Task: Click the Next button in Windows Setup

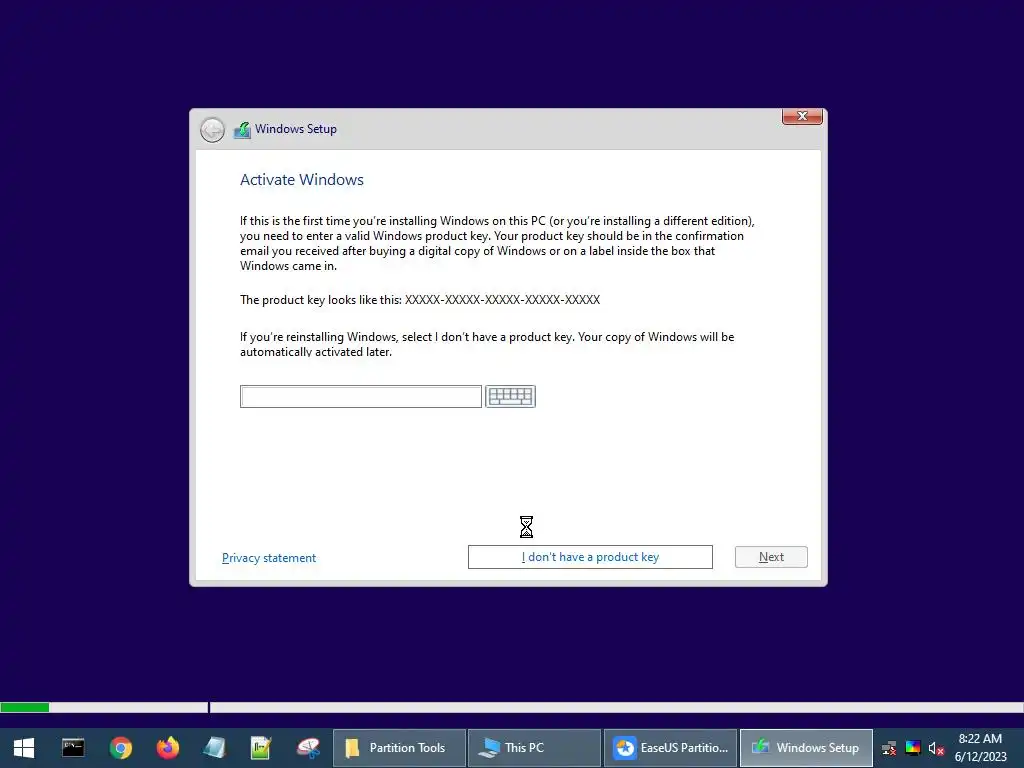Action: pos(771,557)
